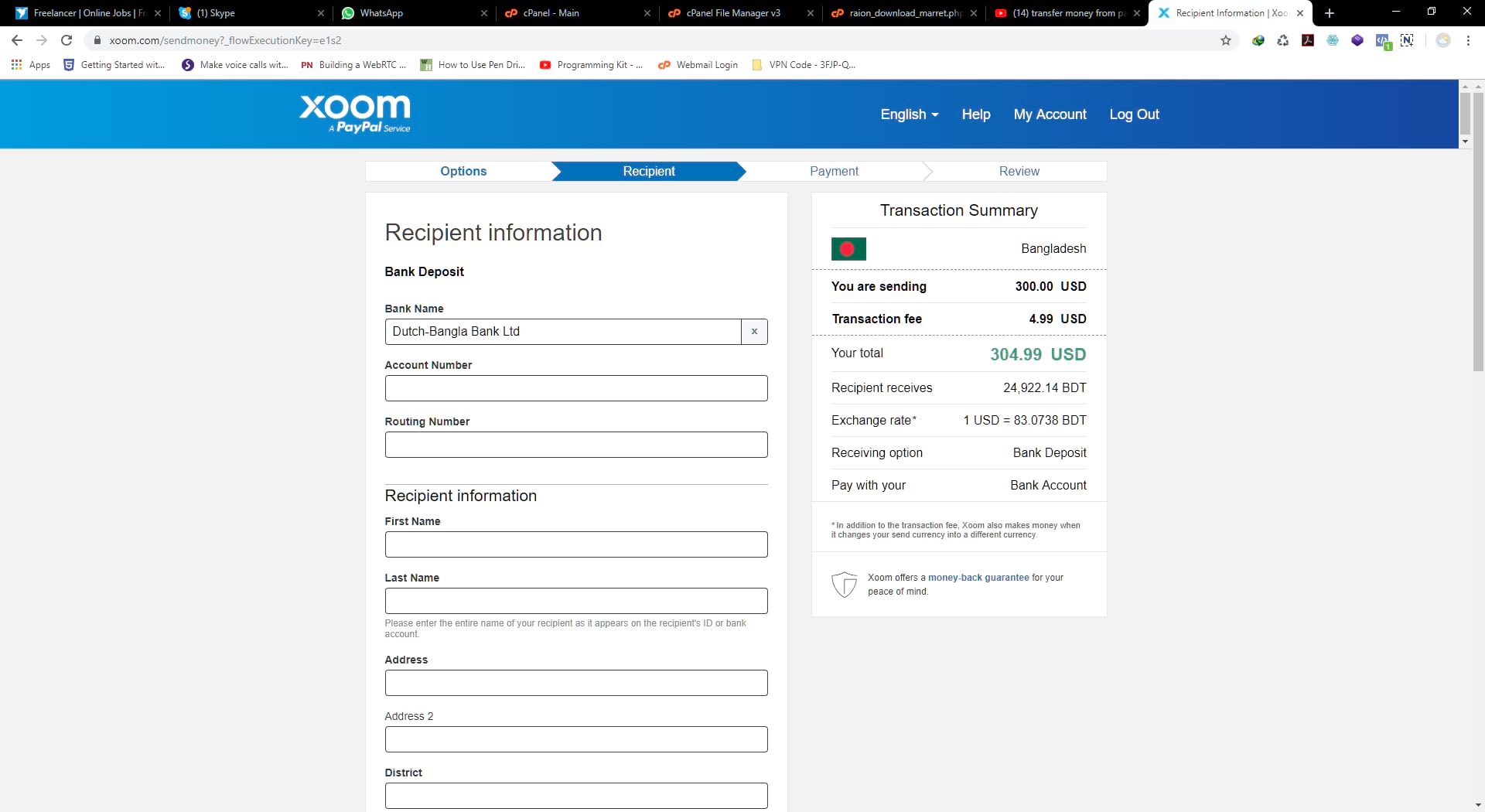Open the money-back guarantee link
Image resolution: width=1485 pixels, height=812 pixels.
point(978,578)
